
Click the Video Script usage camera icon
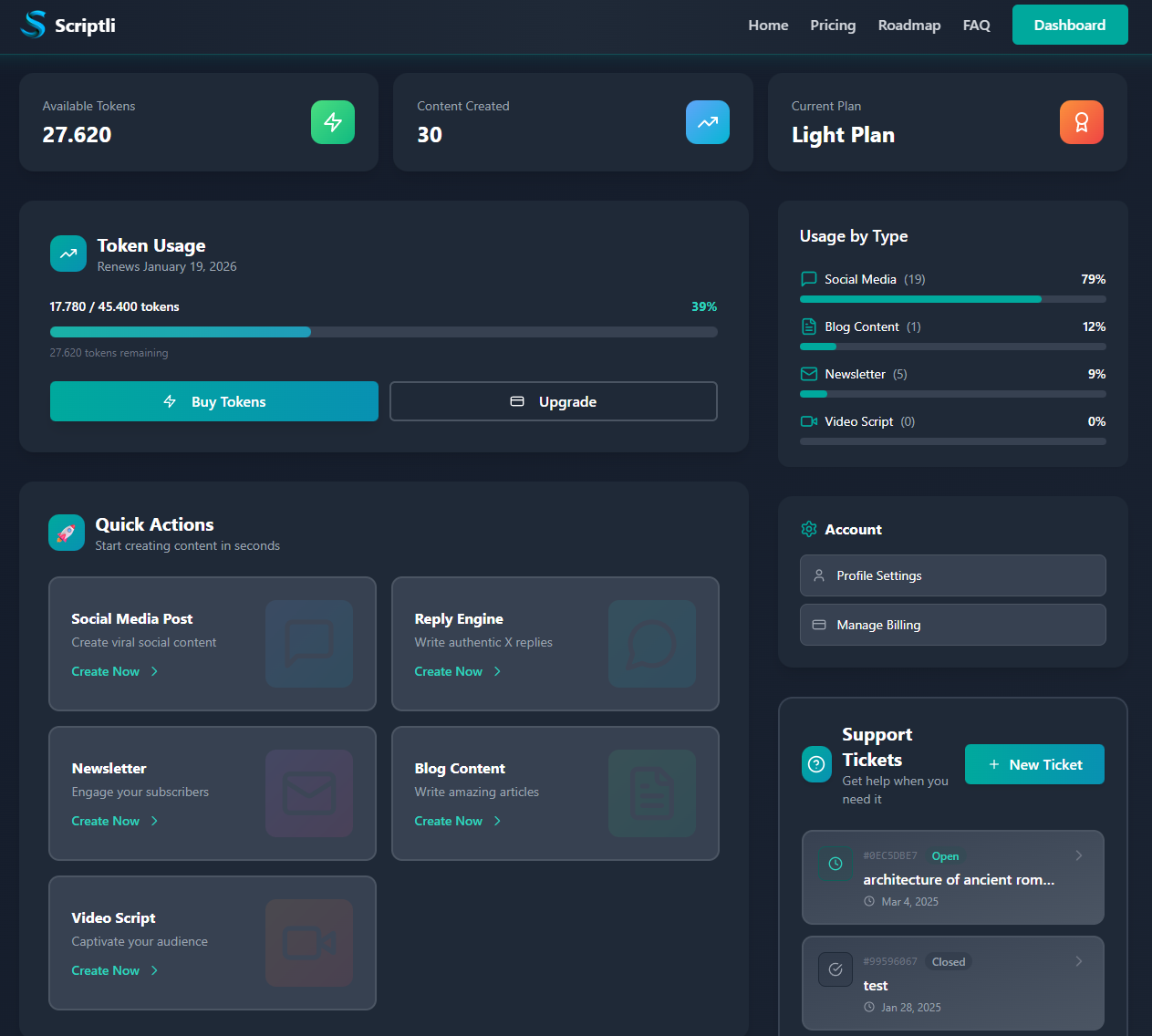[x=809, y=421]
